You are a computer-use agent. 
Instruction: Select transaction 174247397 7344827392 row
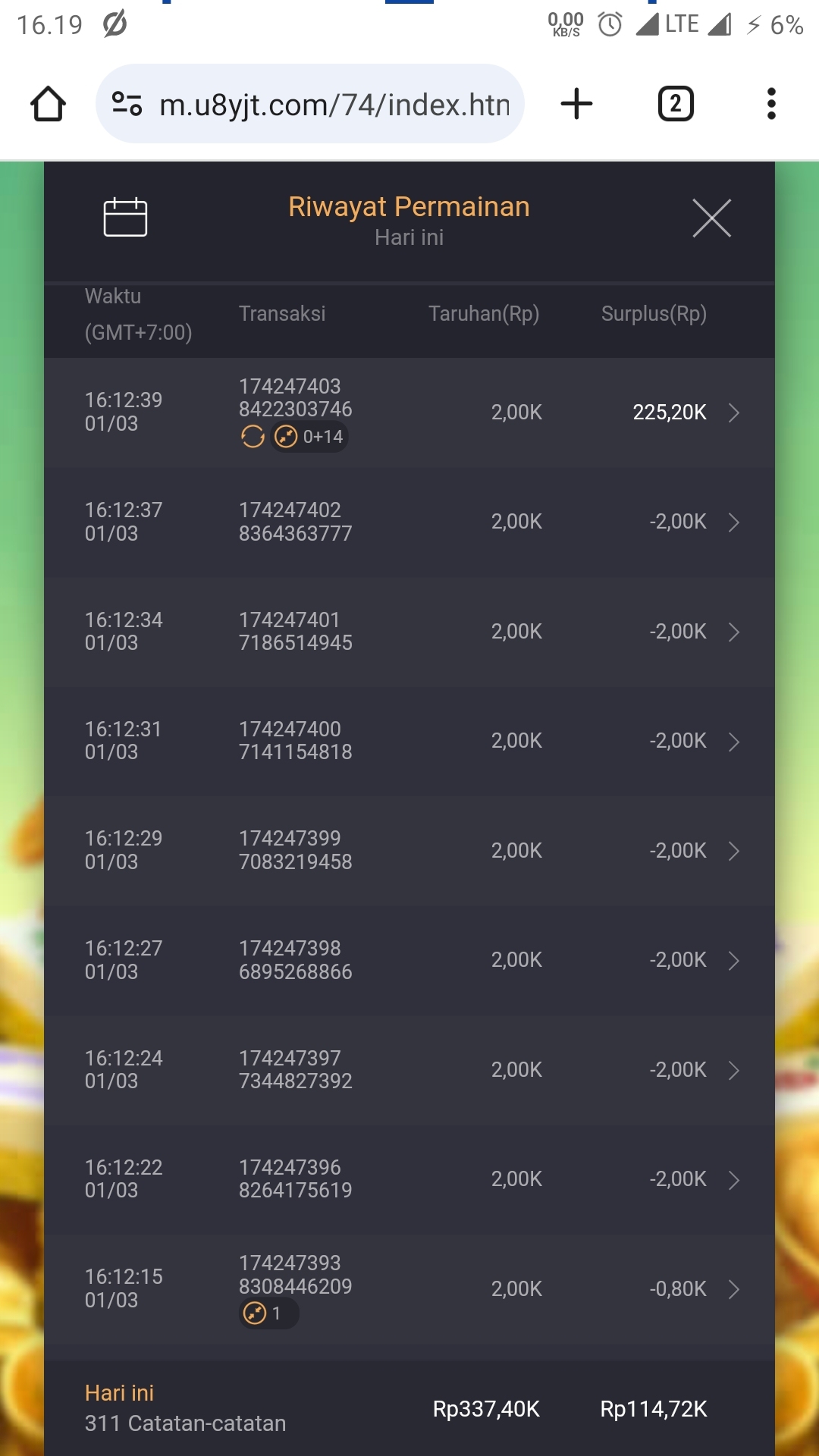pos(409,1070)
